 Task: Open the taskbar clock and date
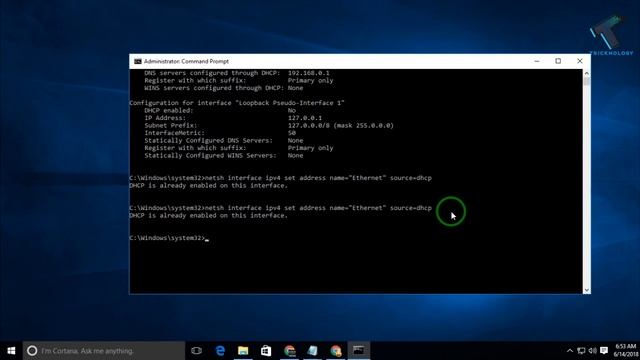point(625,351)
